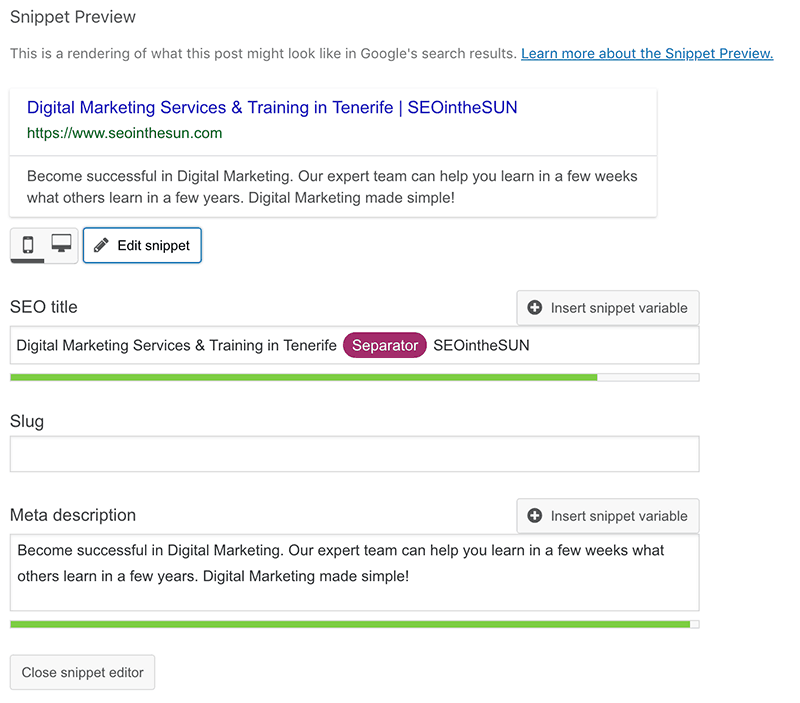The width and height of the screenshot is (800, 703).
Task: Click the Meta description length progress bar
Action: pyautogui.click(x=355, y=624)
